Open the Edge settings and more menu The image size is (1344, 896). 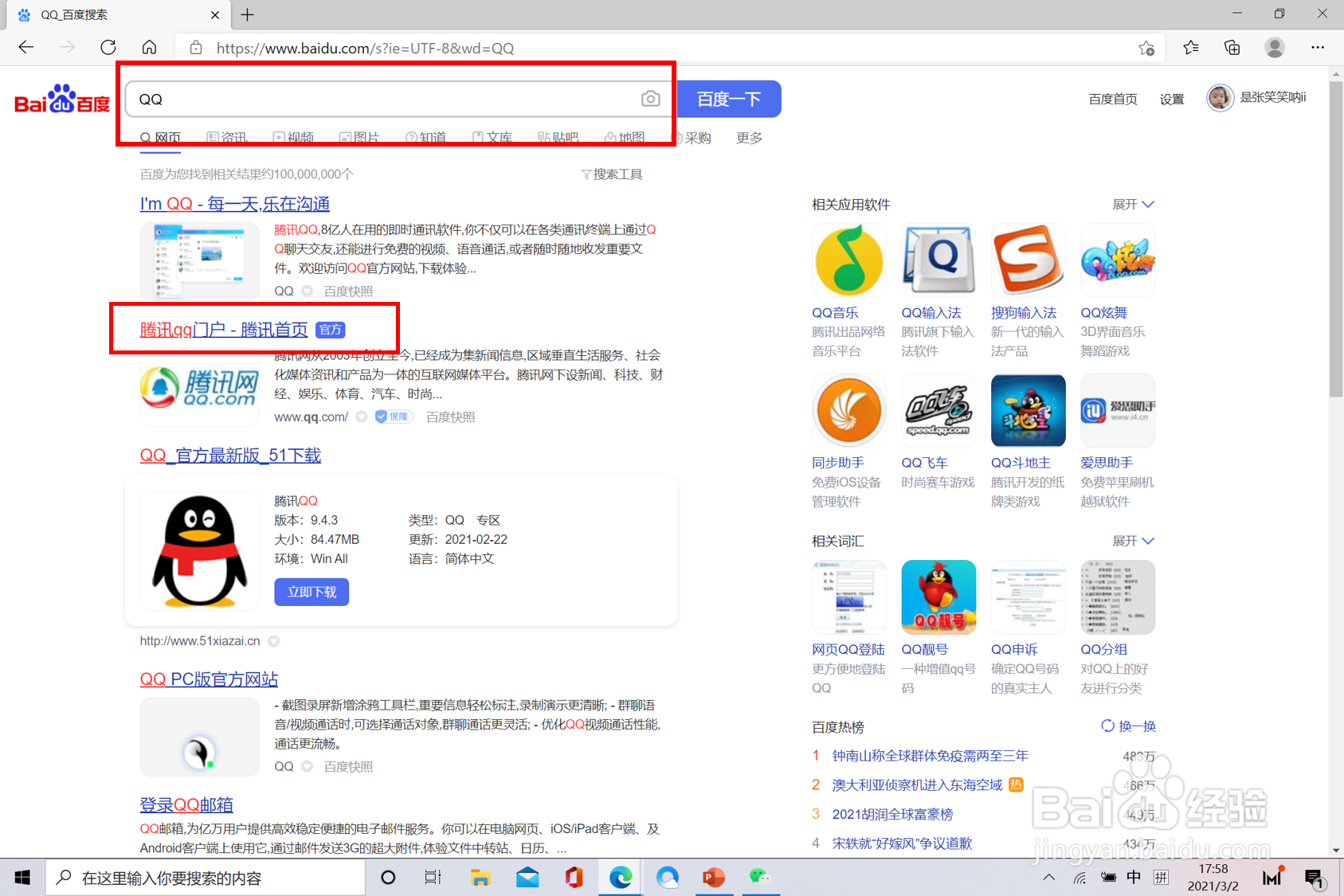(x=1318, y=48)
